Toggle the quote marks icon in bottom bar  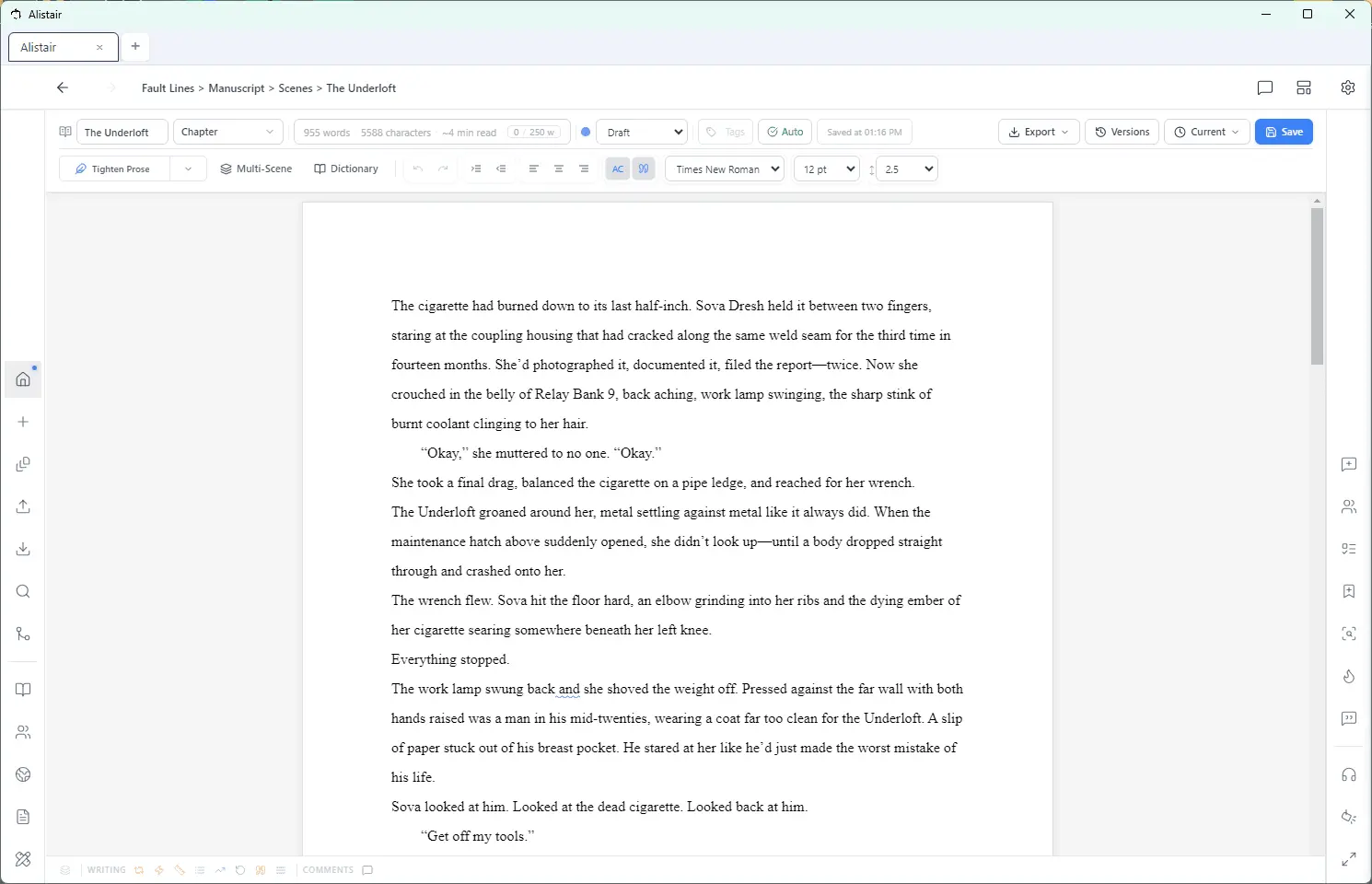261,870
